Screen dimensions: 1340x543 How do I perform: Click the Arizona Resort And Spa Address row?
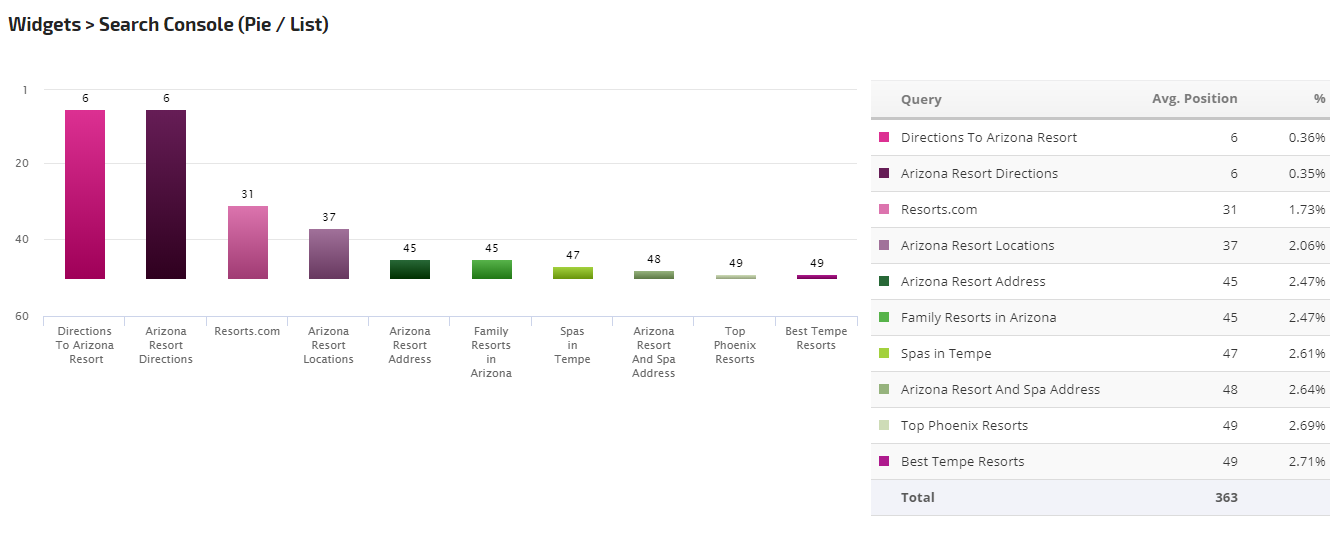coord(1100,389)
